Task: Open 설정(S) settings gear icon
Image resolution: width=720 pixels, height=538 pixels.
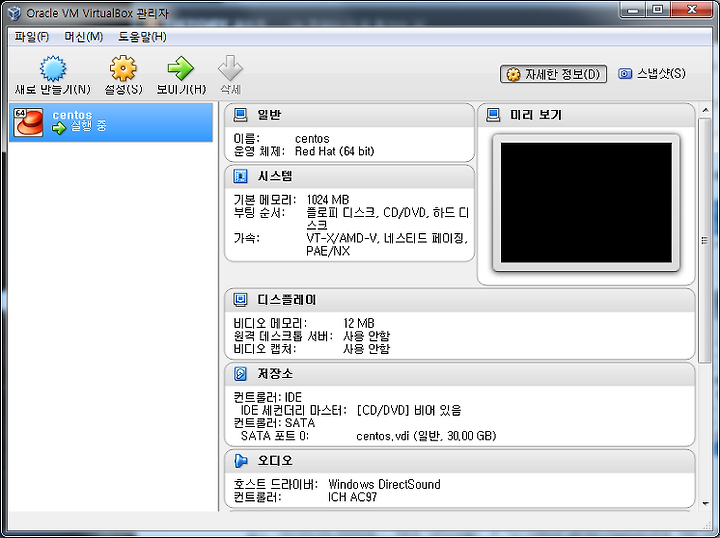Action: (x=123, y=68)
